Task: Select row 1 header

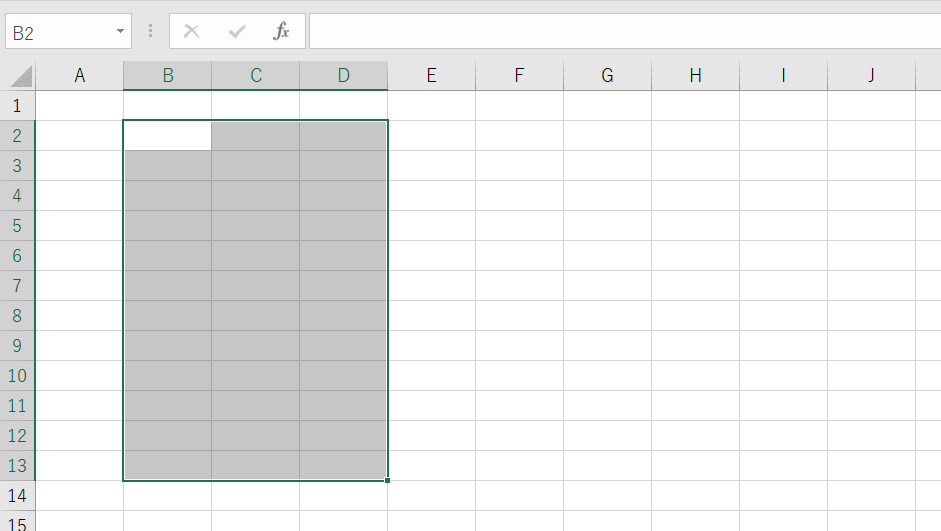Action: point(17,106)
